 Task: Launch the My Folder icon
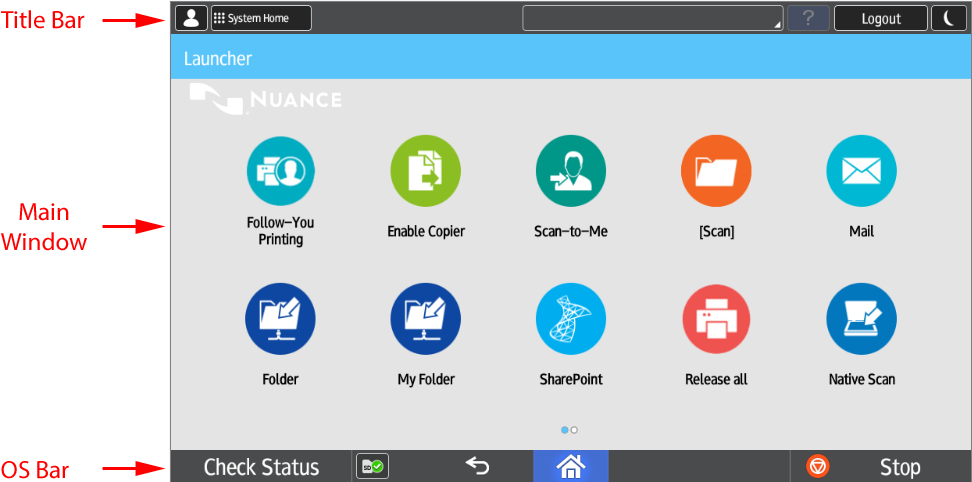coord(425,319)
